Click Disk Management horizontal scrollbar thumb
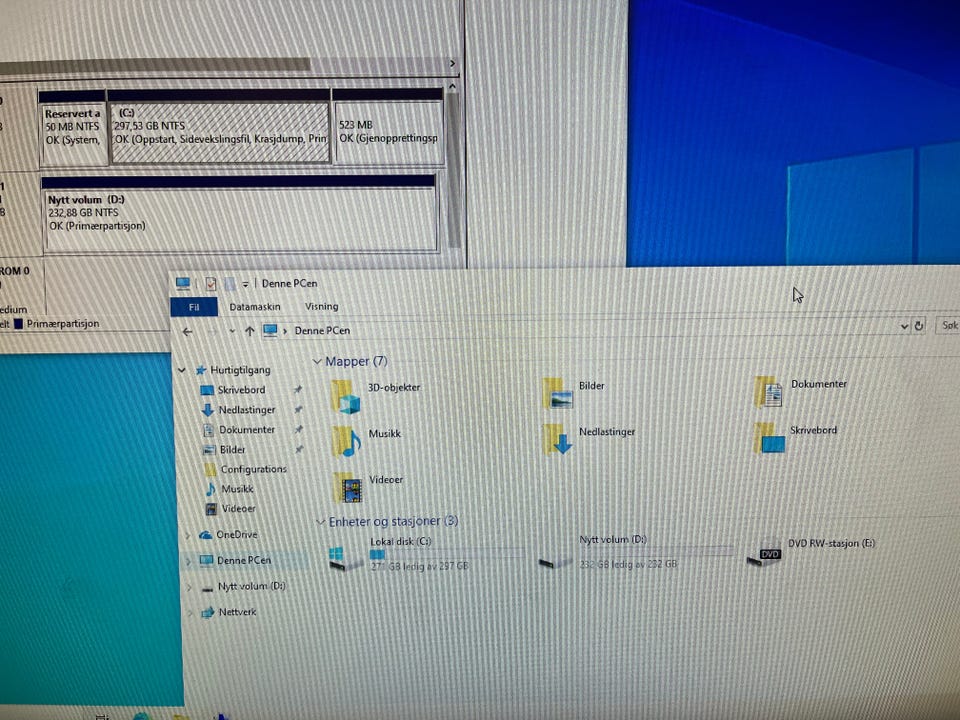The height and width of the screenshot is (720, 960). (x=155, y=64)
